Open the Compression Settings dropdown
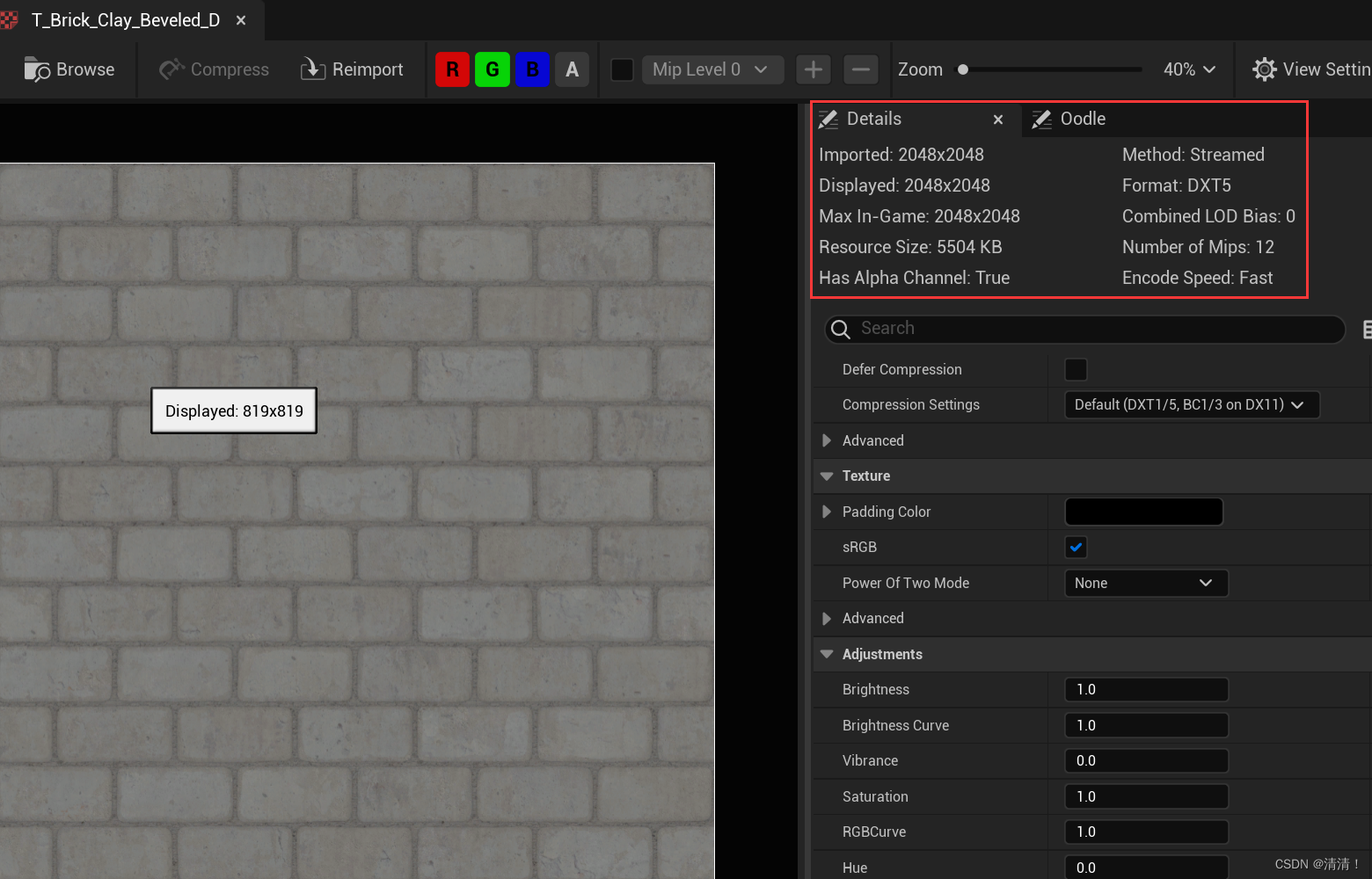 tap(1192, 404)
